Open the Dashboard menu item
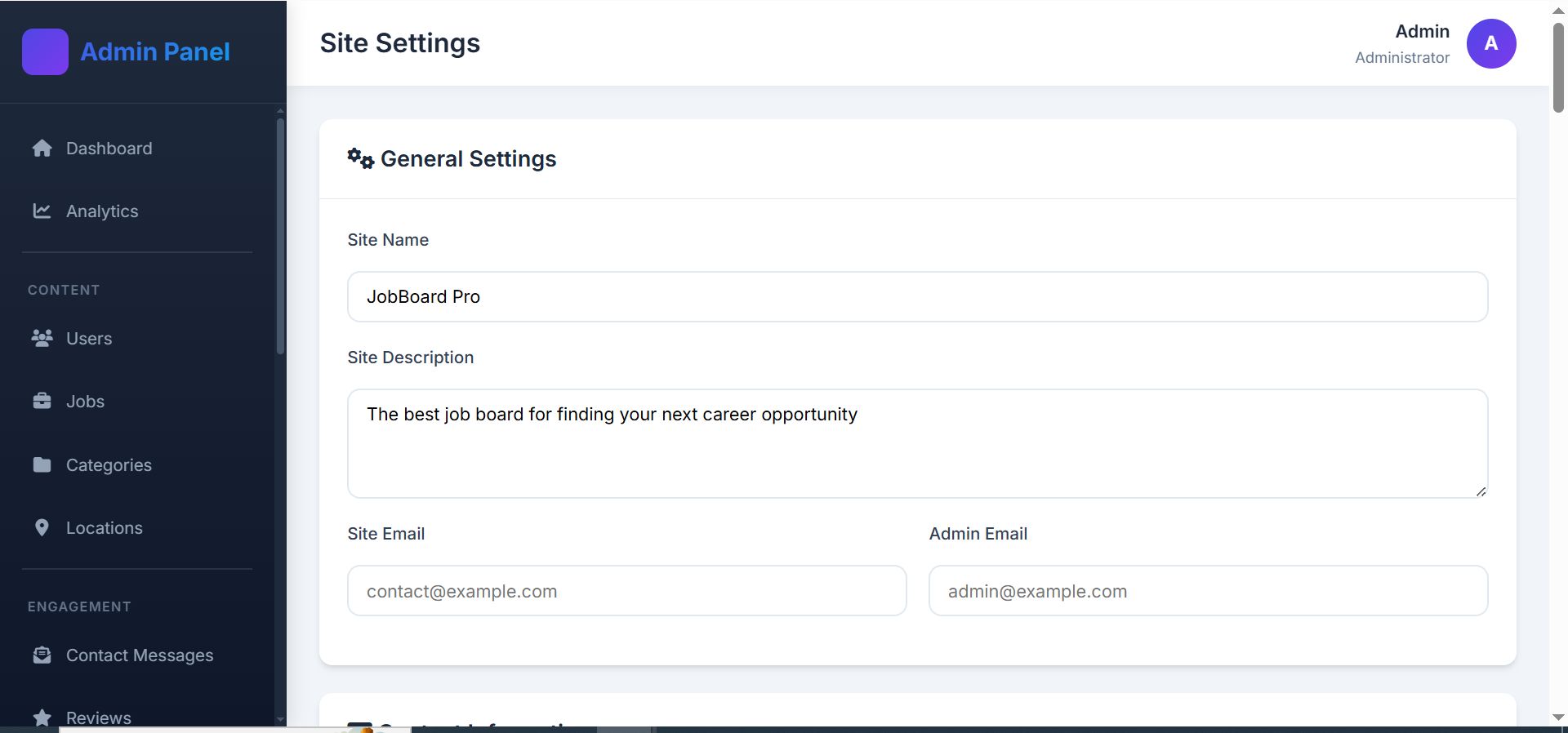The width and height of the screenshot is (1568, 733). [x=109, y=149]
